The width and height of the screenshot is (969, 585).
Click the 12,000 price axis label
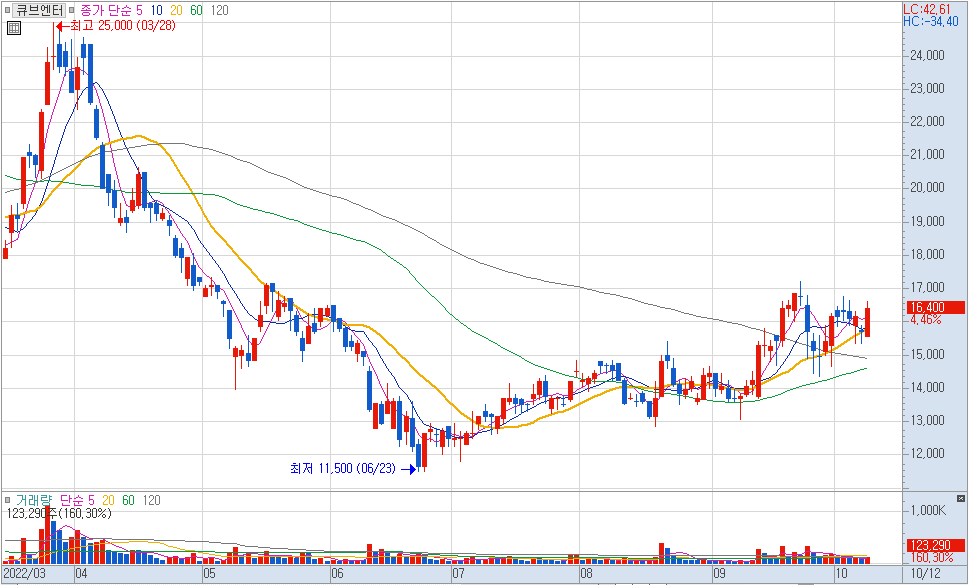927,454
